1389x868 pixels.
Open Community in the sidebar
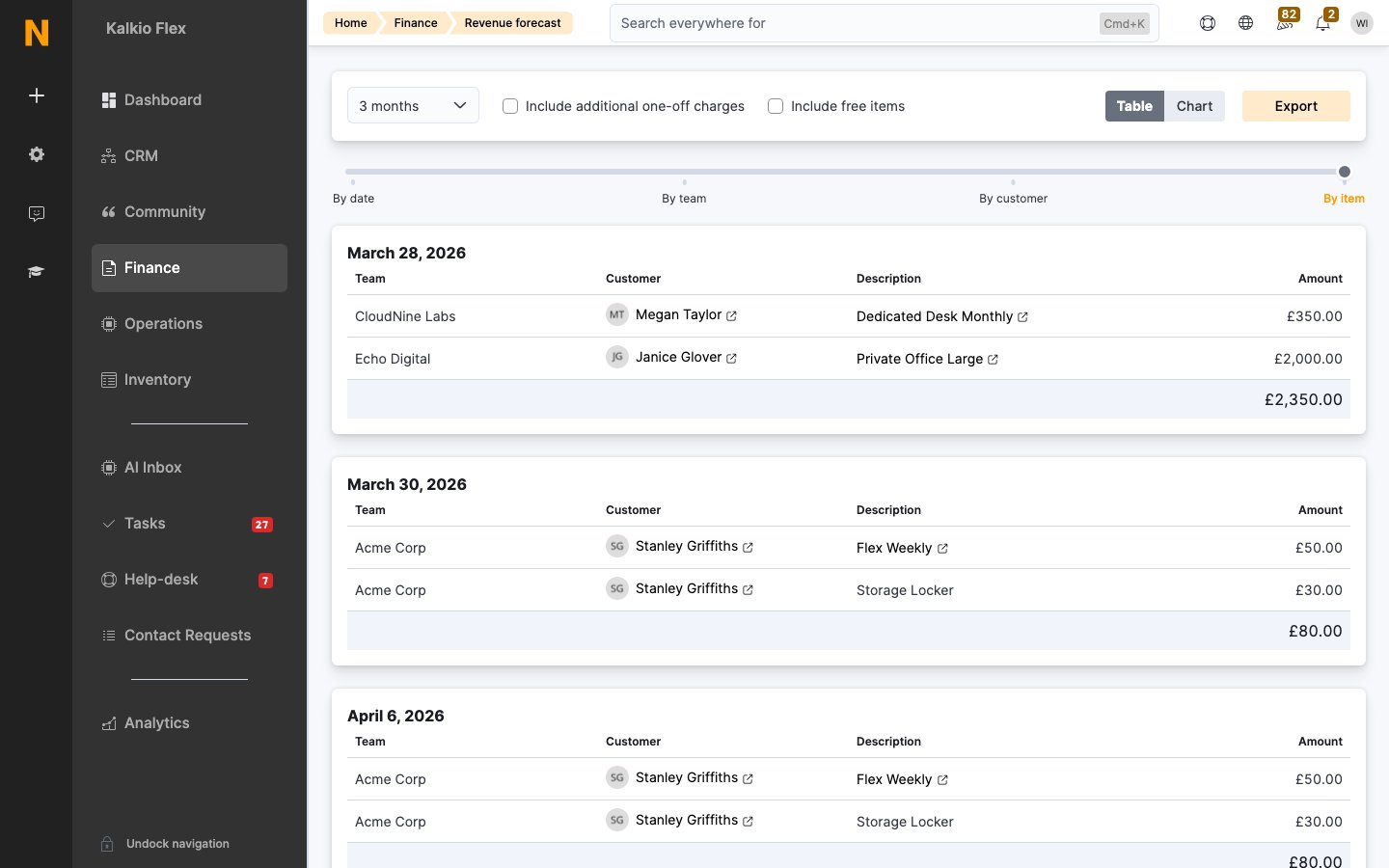coord(189,212)
